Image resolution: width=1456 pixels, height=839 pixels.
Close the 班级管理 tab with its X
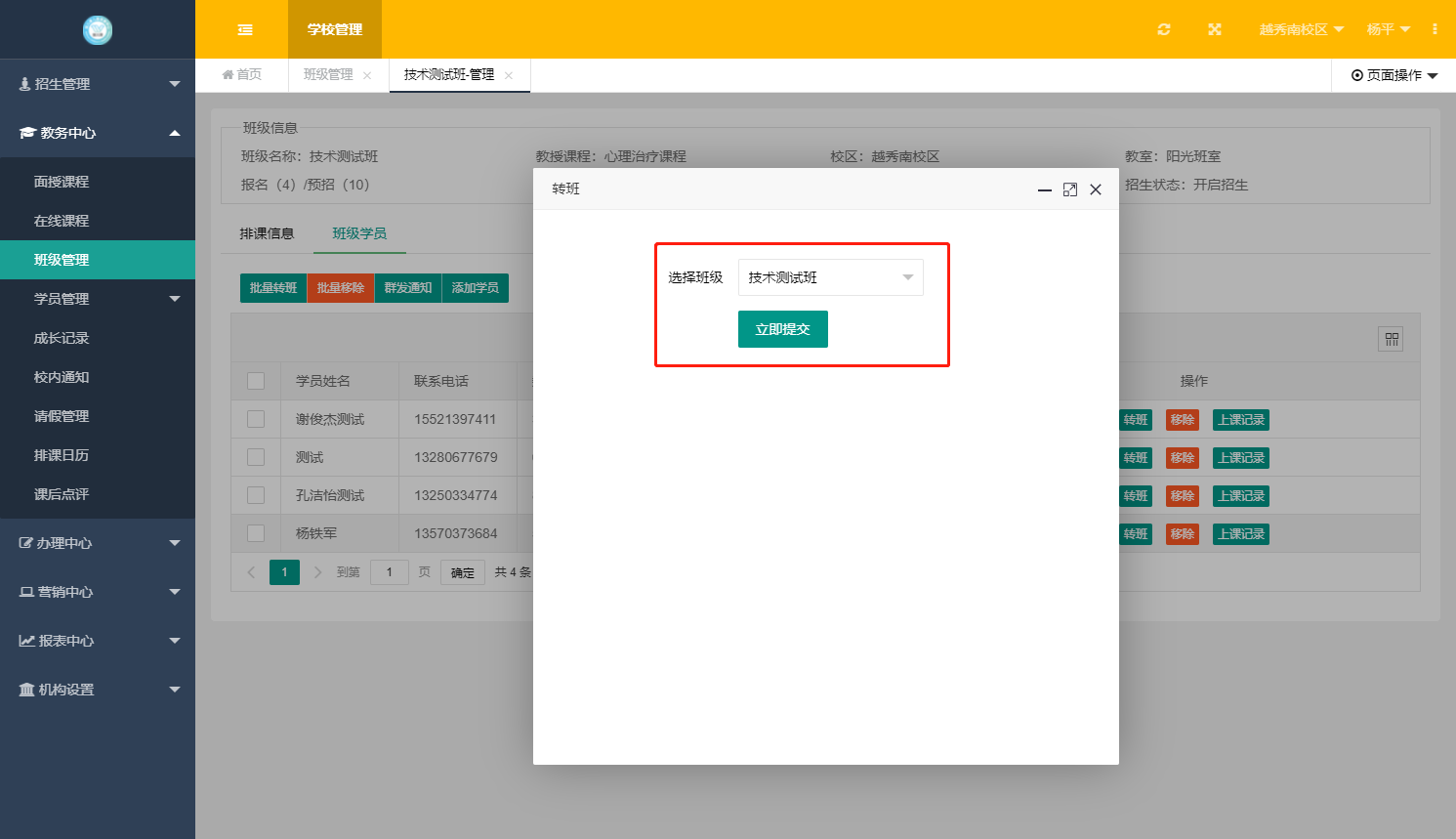tap(367, 75)
